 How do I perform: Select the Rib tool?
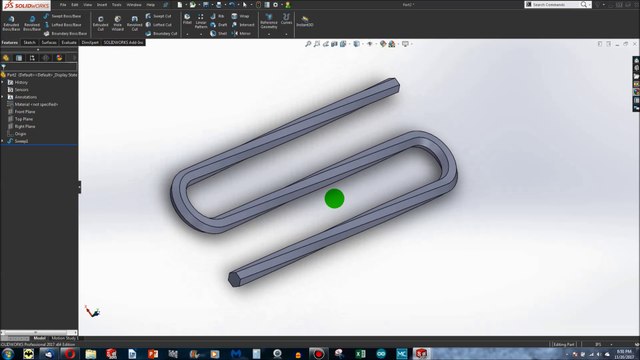coord(217,16)
